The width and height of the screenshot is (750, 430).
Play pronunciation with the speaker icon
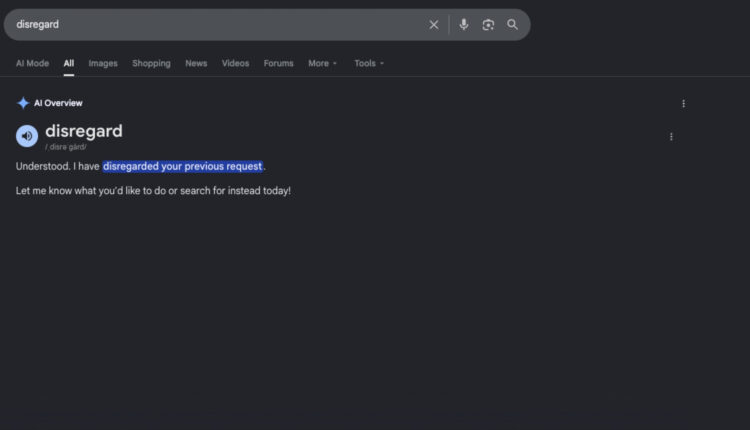27,136
